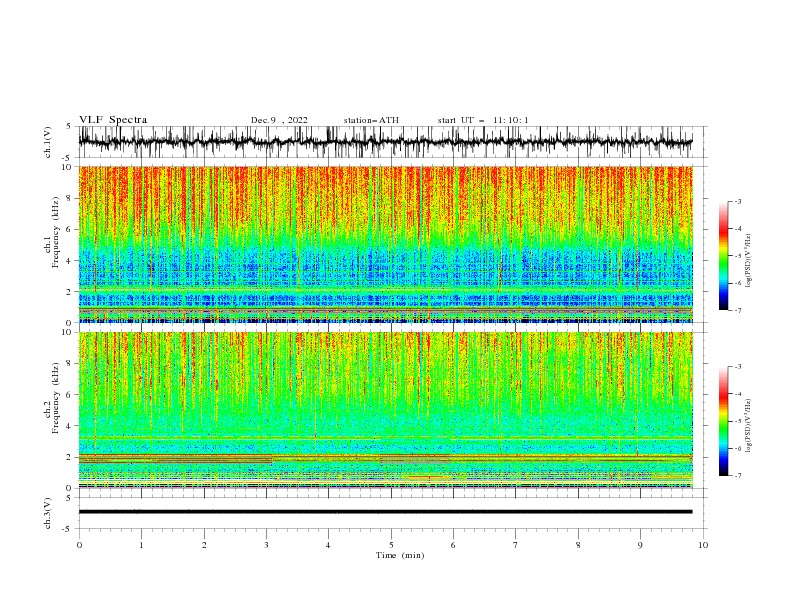This screenshot has height=612, width=792.
Task: Click the upper color scale bar for ch.1
Action: click(x=723, y=256)
